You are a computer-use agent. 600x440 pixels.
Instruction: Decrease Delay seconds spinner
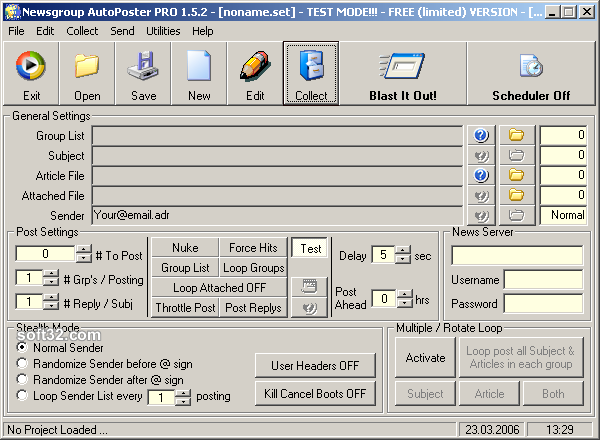tap(403, 259)
